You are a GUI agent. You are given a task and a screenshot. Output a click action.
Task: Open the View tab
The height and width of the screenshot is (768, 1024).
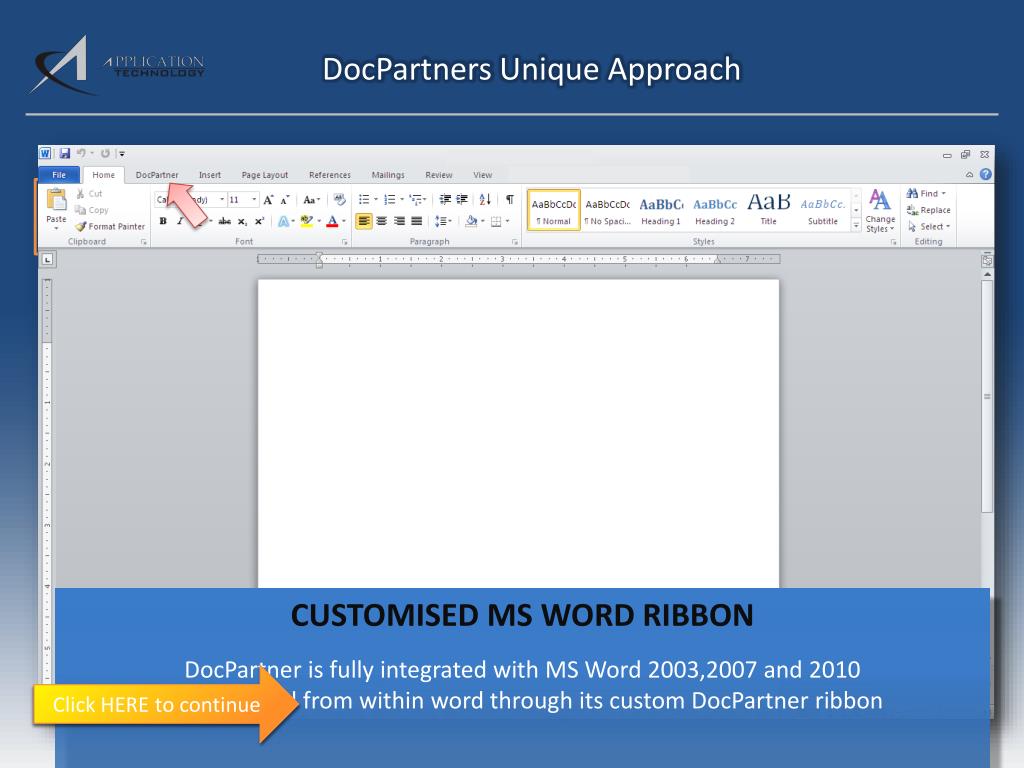(483, 175)
